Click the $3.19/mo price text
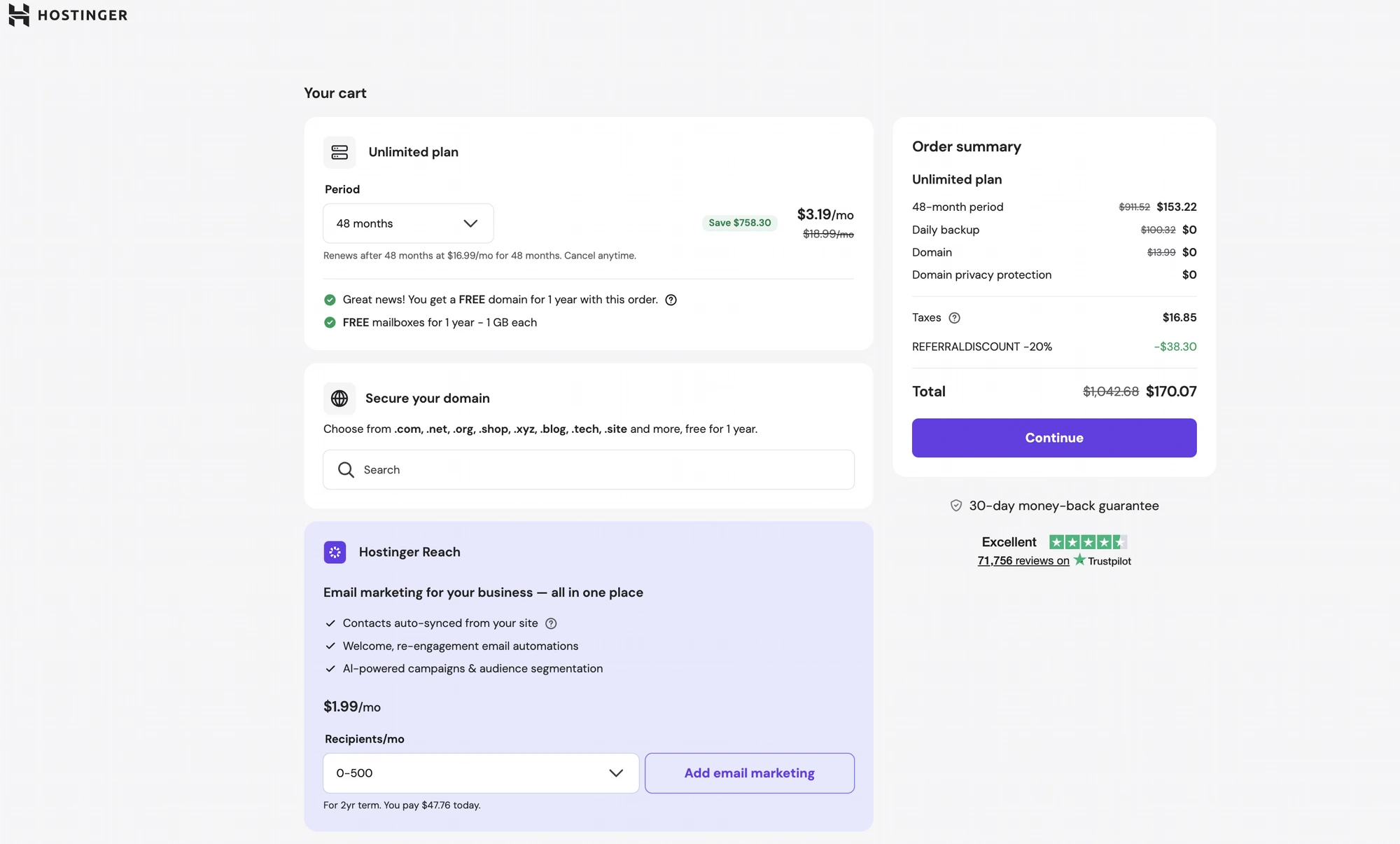The height and width of the screenshot is (844, 1400). point(825,214)
